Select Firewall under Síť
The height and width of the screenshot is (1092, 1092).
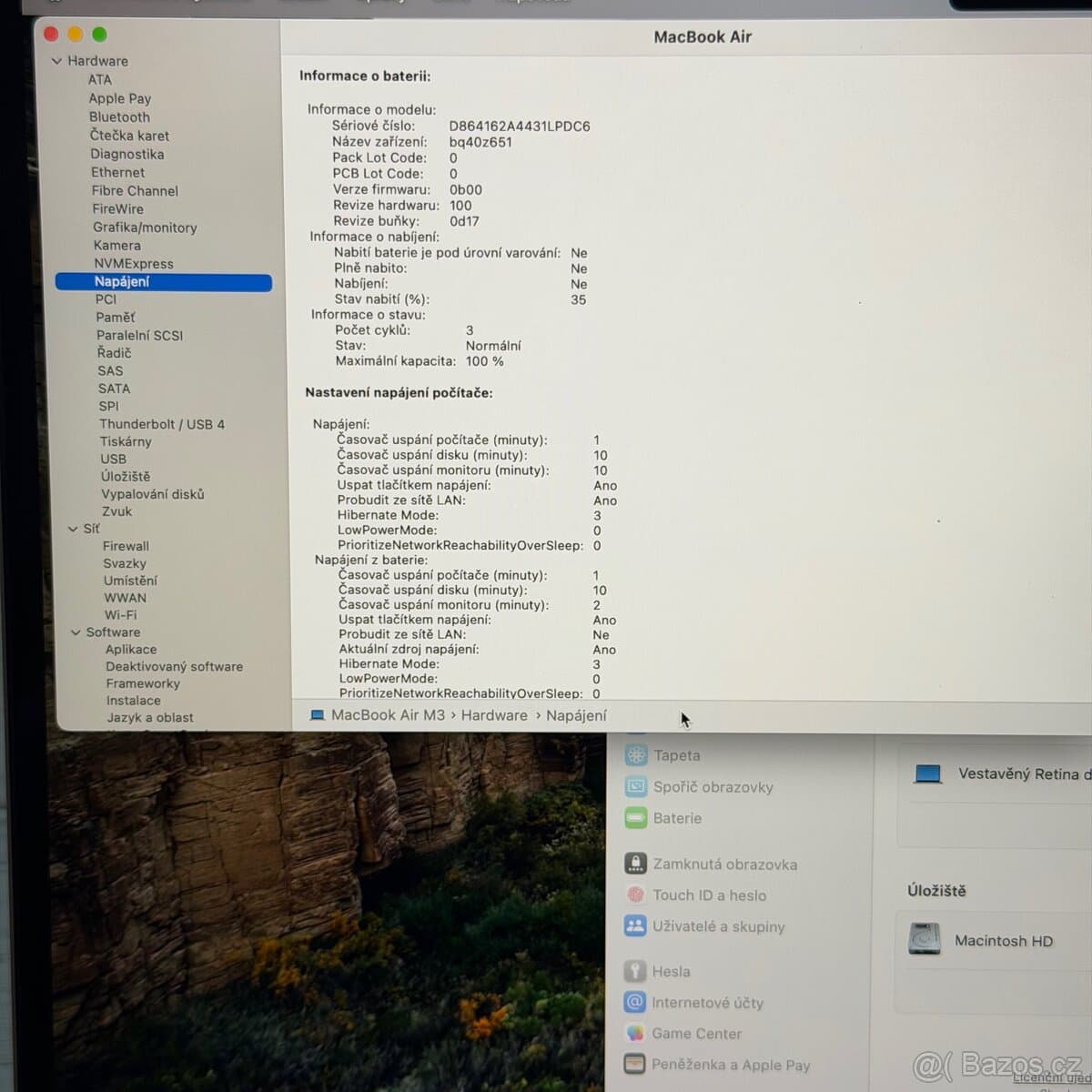126,546
